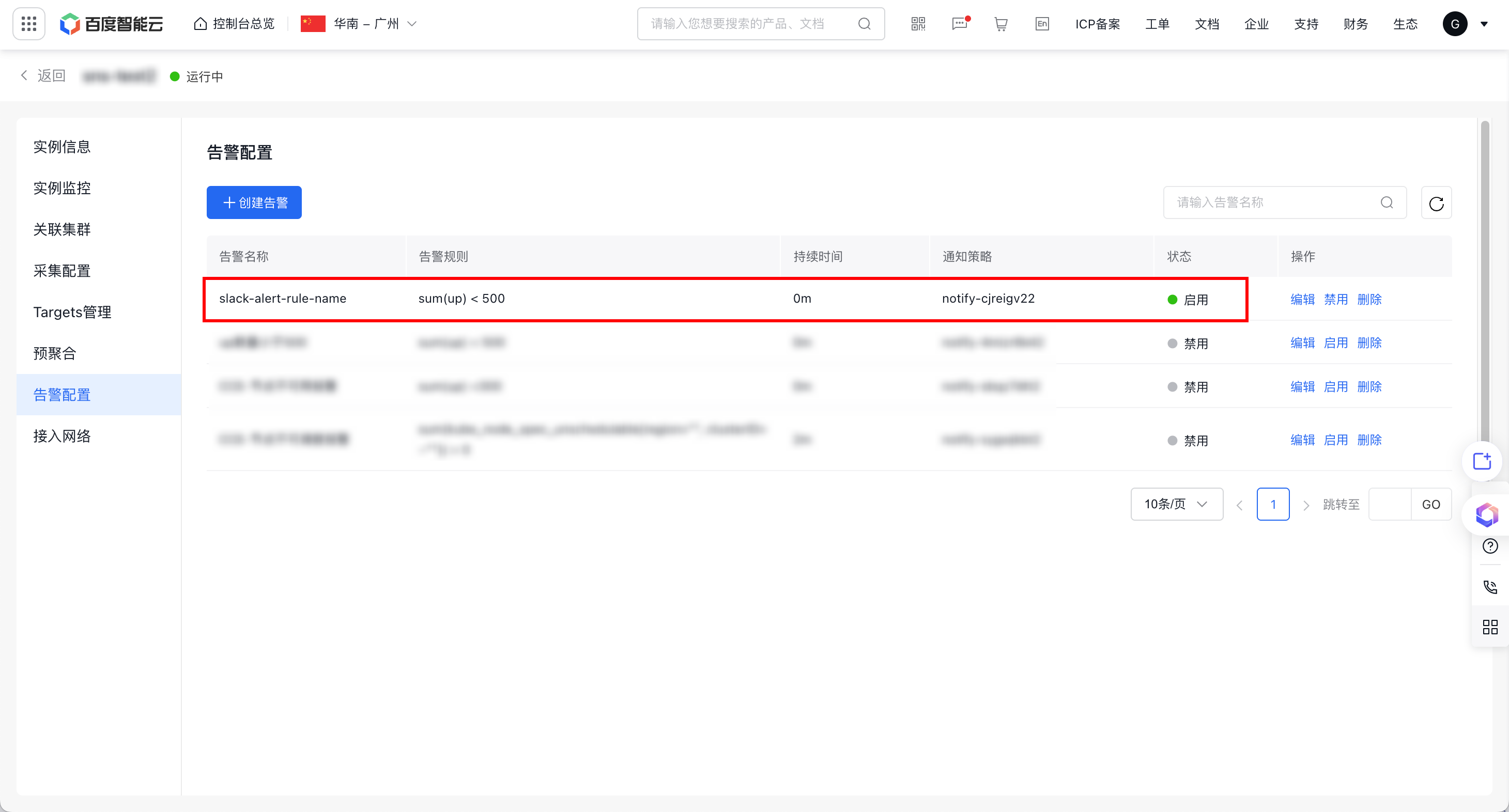The width and height of the screenshot is (1509, 812).
Task: Focus the 跳转至 page number field
Action: click(x=1390, y=504)
